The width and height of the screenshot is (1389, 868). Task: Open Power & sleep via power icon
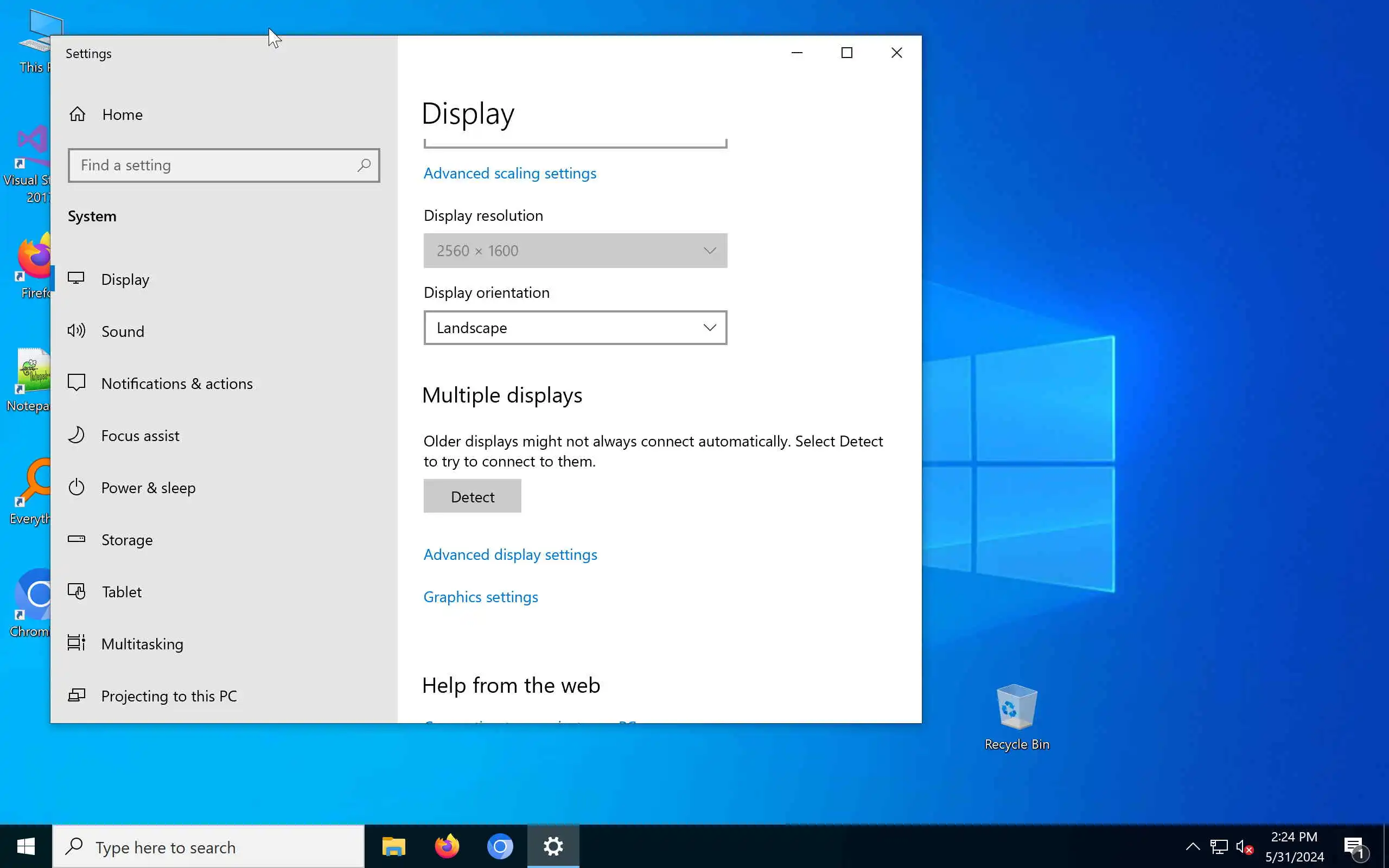(77, 487)
